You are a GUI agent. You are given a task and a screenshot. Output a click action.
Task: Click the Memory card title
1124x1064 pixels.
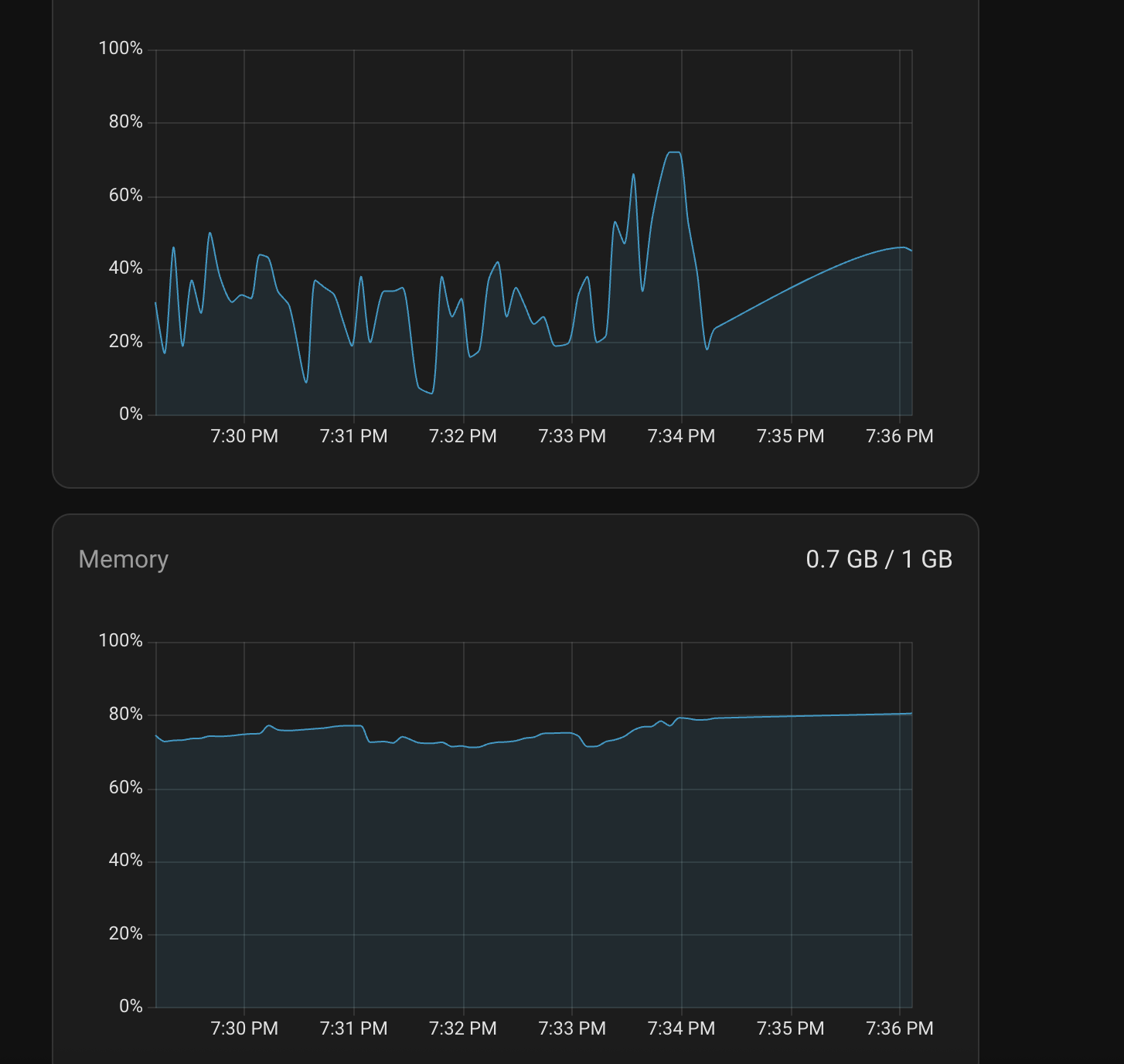[124, 559]
